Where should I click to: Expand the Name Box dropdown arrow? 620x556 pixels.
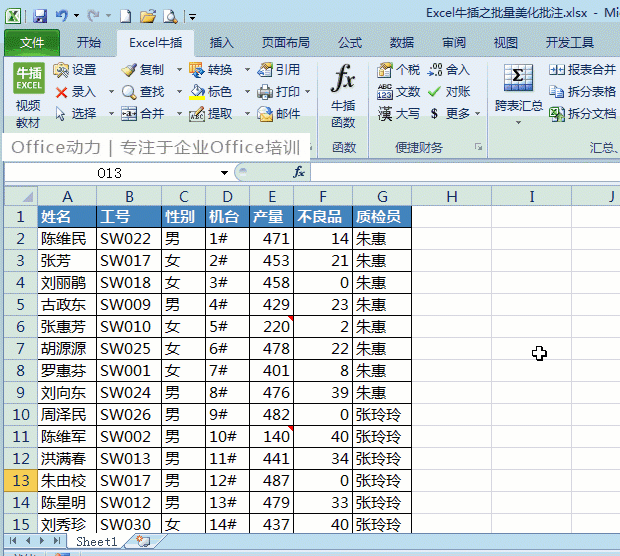[x=225, y=173]
